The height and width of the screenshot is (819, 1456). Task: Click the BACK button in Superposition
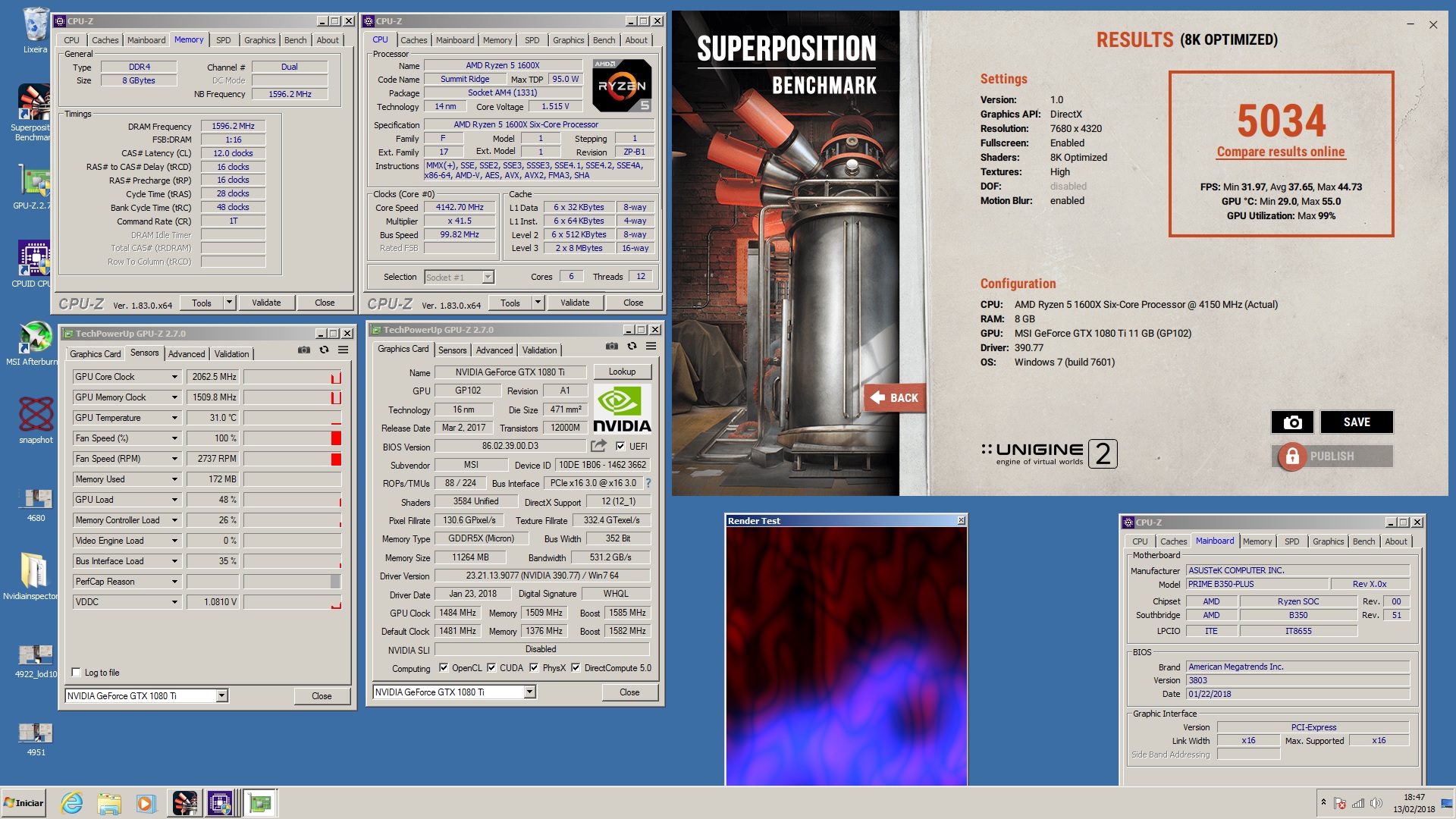[x=895, y=398]
